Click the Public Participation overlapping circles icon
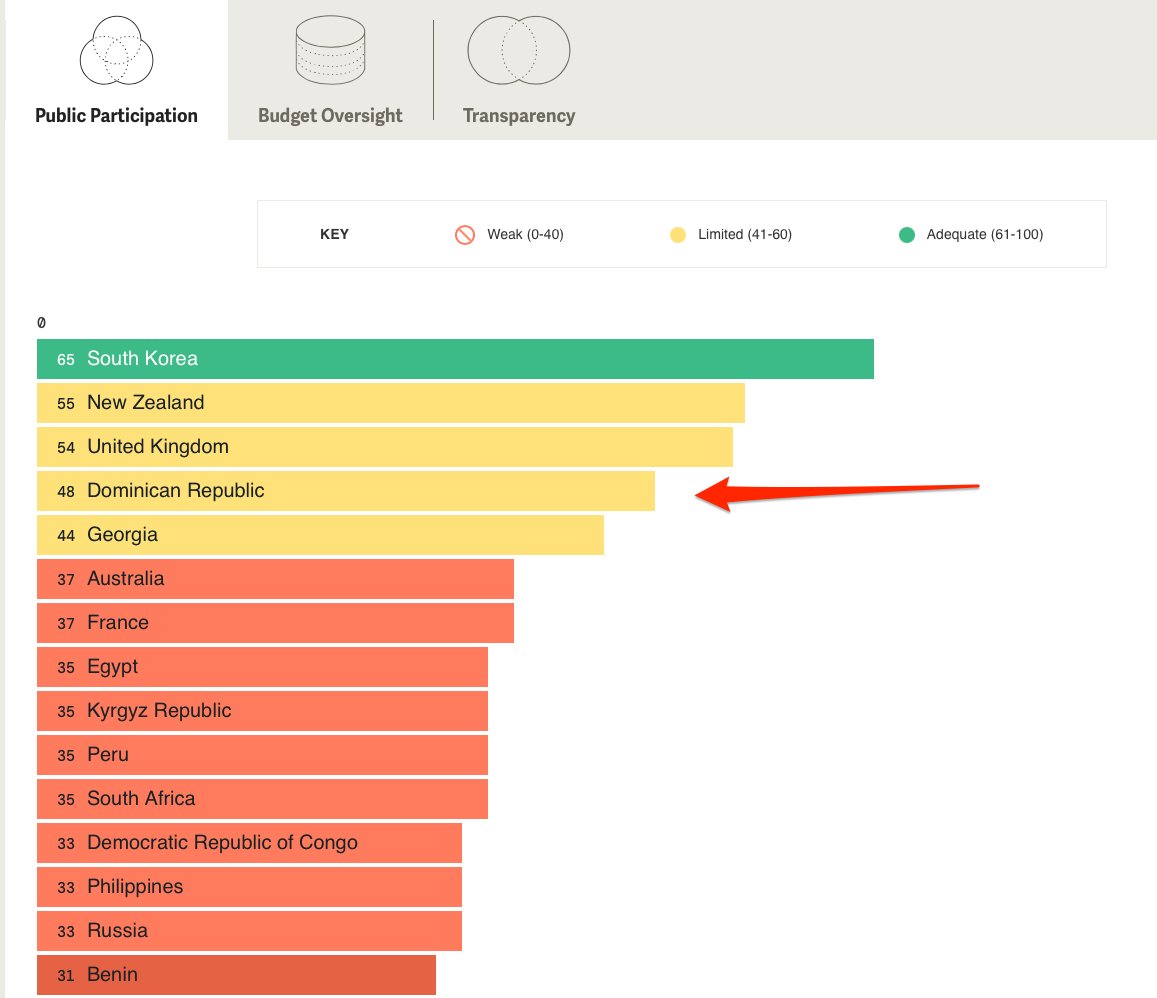The width and height of the screenshot is (1157, 998). coord(117,50)
